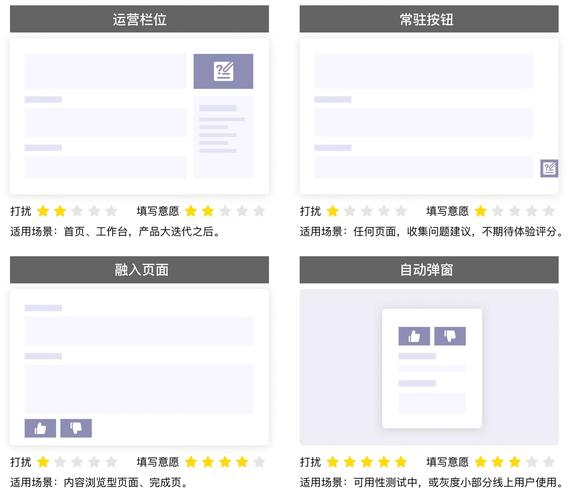569x500 pixels.
Task: Click the fifth 填写意愿 star under 常驻按钮
Action: point(549,211)
